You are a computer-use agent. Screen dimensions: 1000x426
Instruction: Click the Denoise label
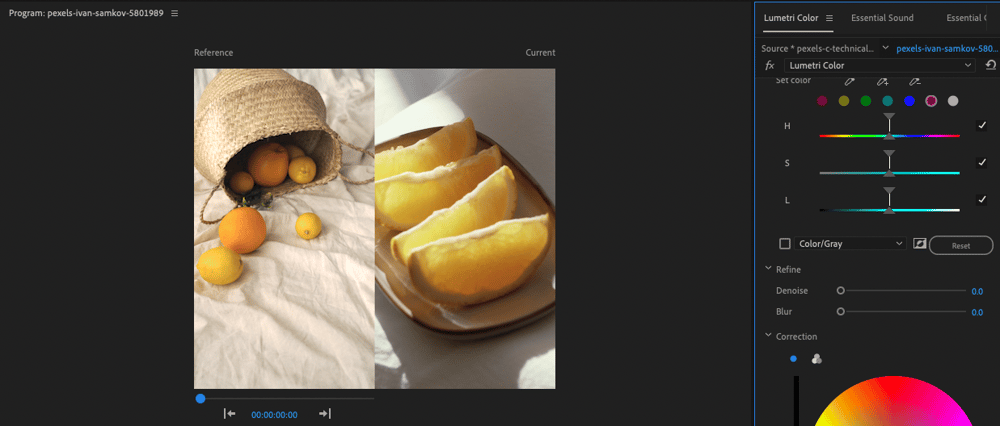click(x=792, y=291)
